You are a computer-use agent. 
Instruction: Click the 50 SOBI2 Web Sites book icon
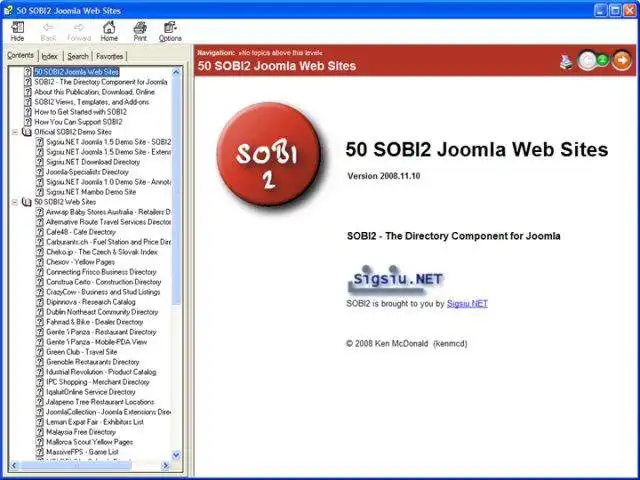(27, 202)
